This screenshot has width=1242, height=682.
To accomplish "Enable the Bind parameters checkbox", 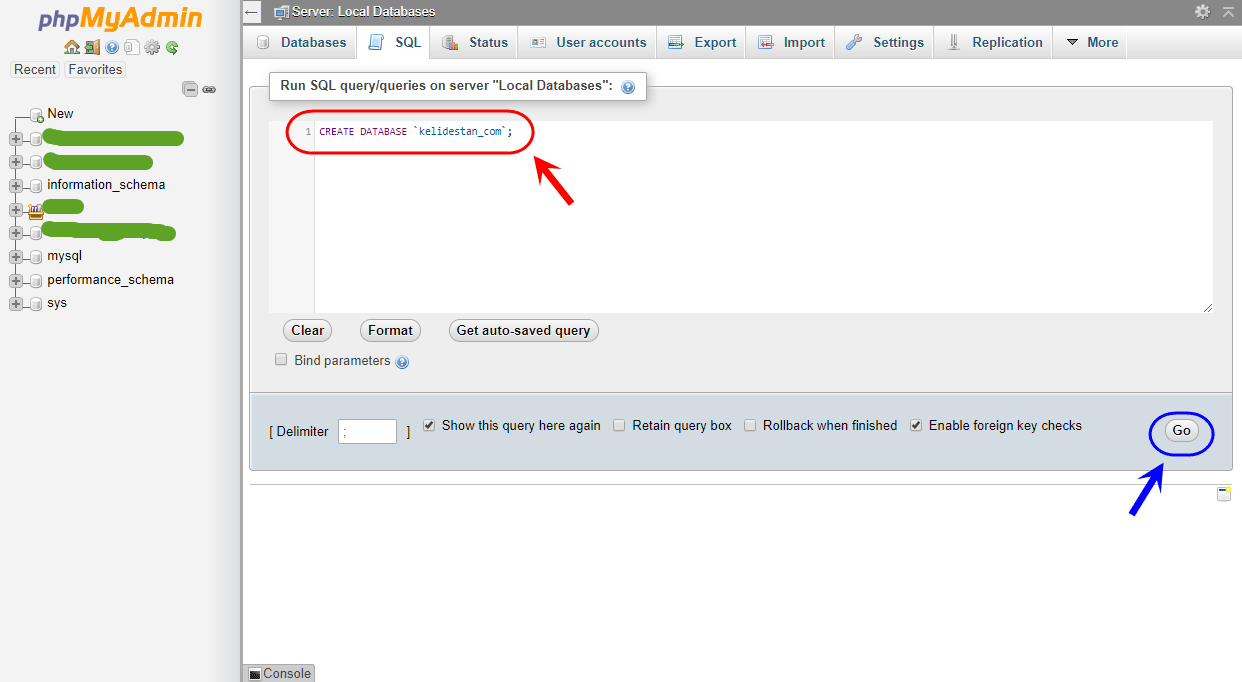I will click(281, 359).
